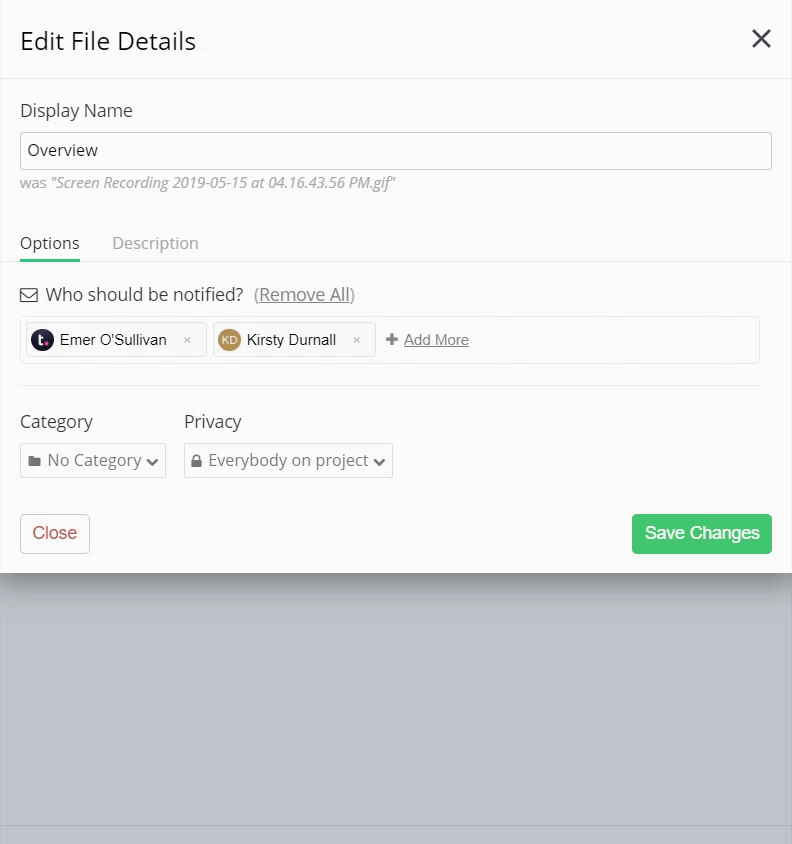Click Kirsty Durnall's KD avatar
This screenshot has width=792, height=844.
point(229,340)
